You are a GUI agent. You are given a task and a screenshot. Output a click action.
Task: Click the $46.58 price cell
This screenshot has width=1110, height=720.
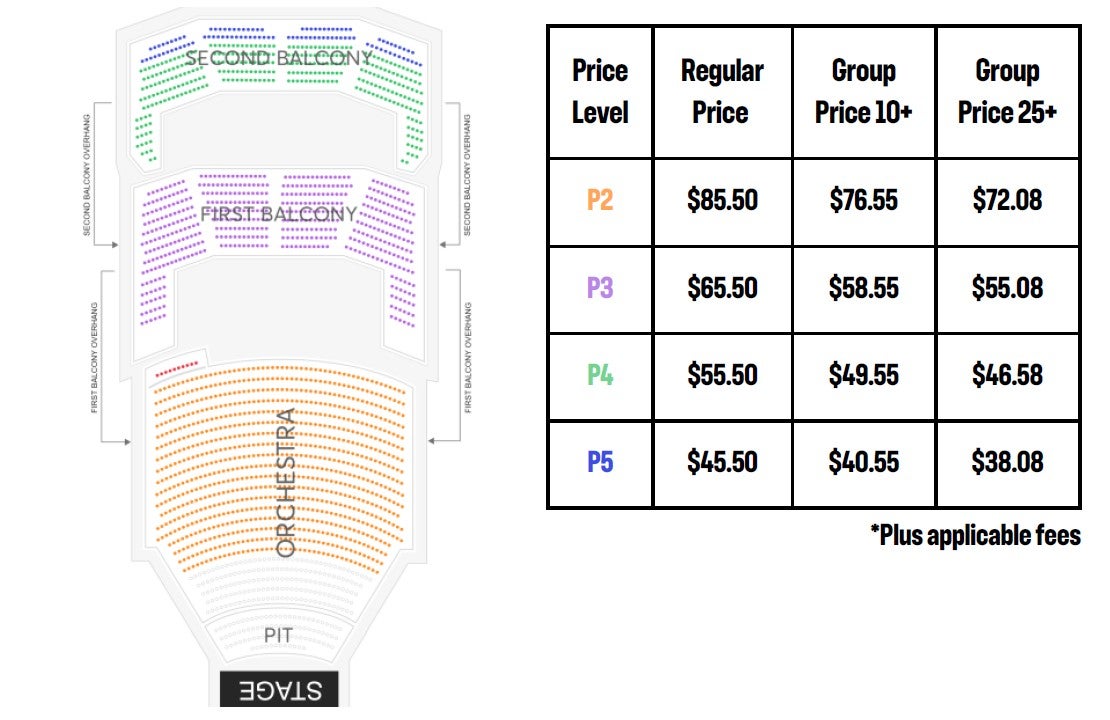pyautogui.click(x=1007, y=375)
